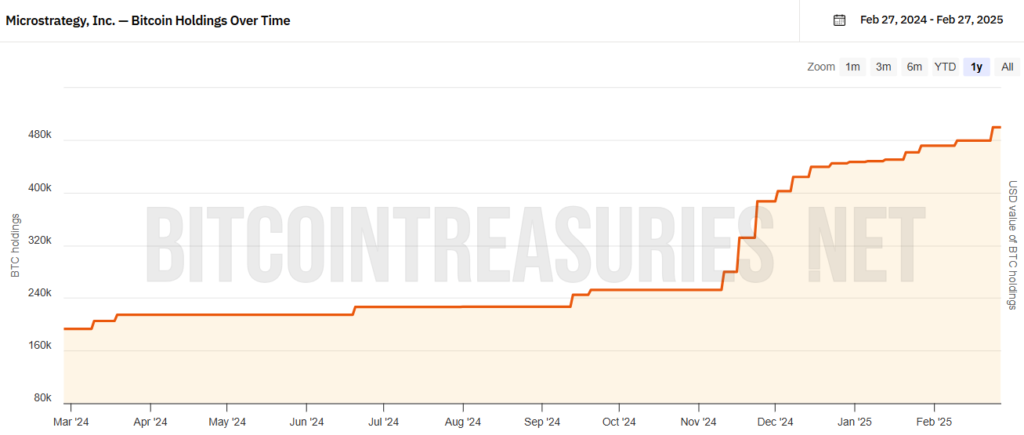Switch zoom to YTD

coord(945,67)
